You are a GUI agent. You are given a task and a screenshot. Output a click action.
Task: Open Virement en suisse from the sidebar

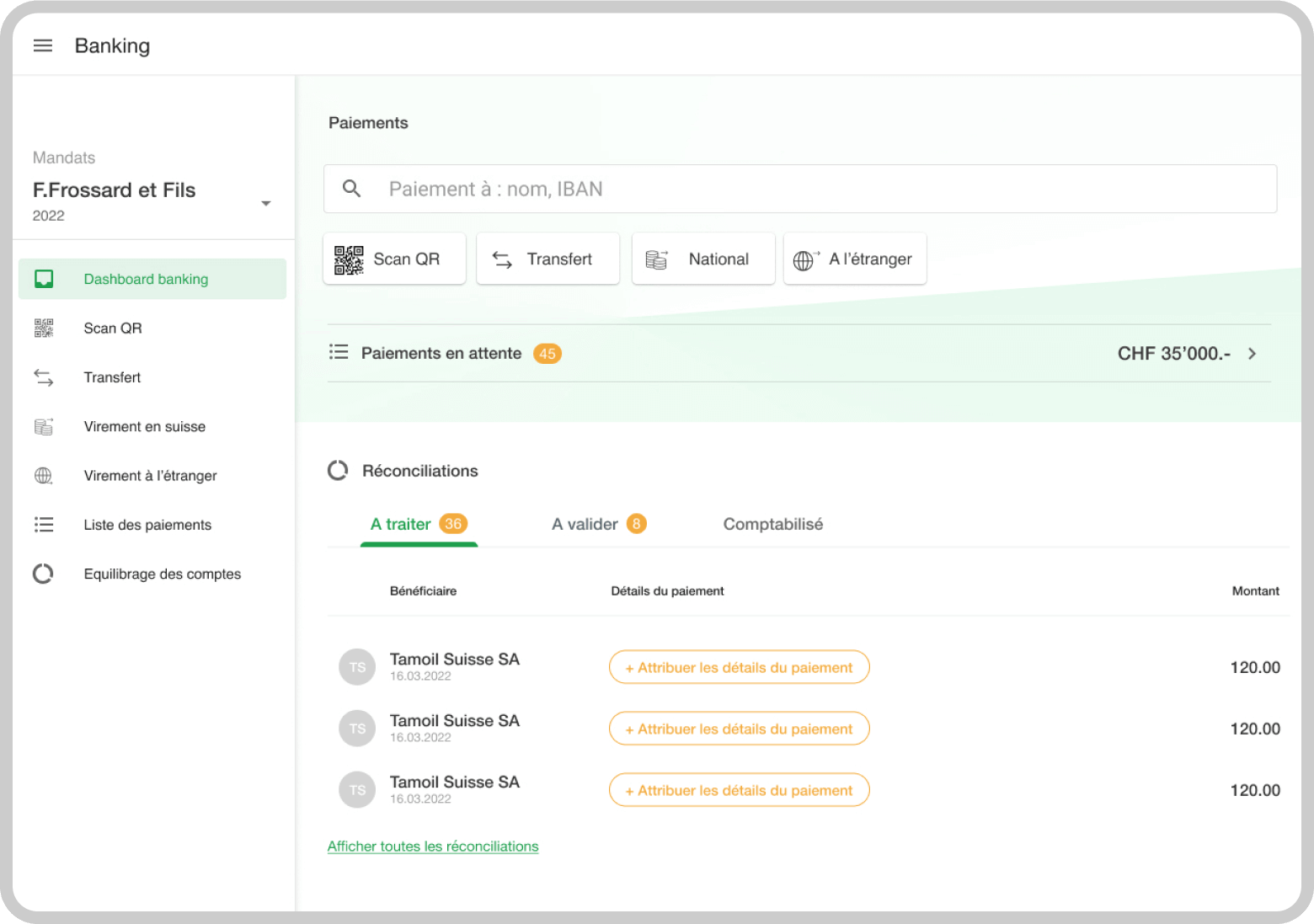43,426
